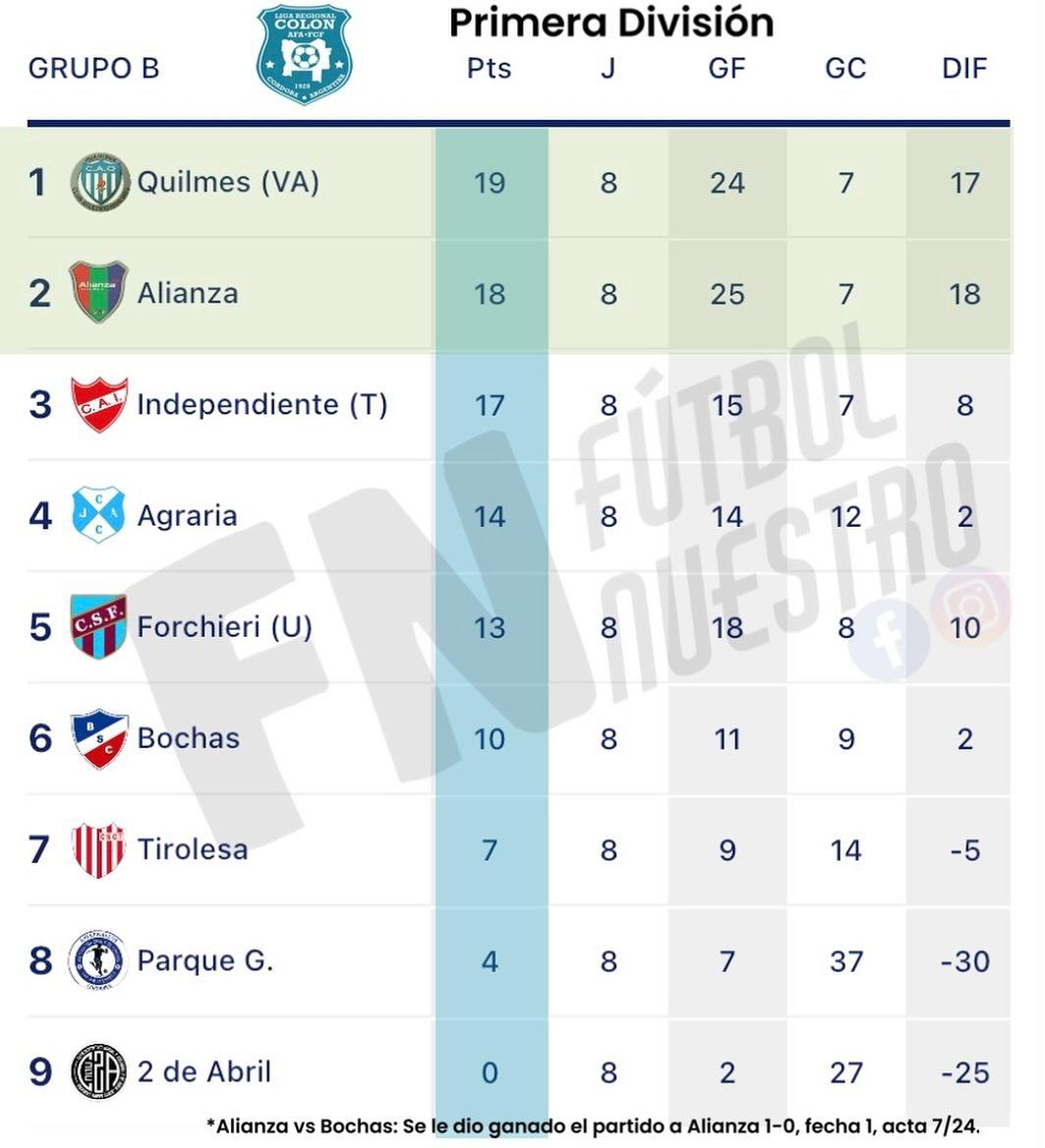Click the Quilmes (VA) team name

[228, 182]
